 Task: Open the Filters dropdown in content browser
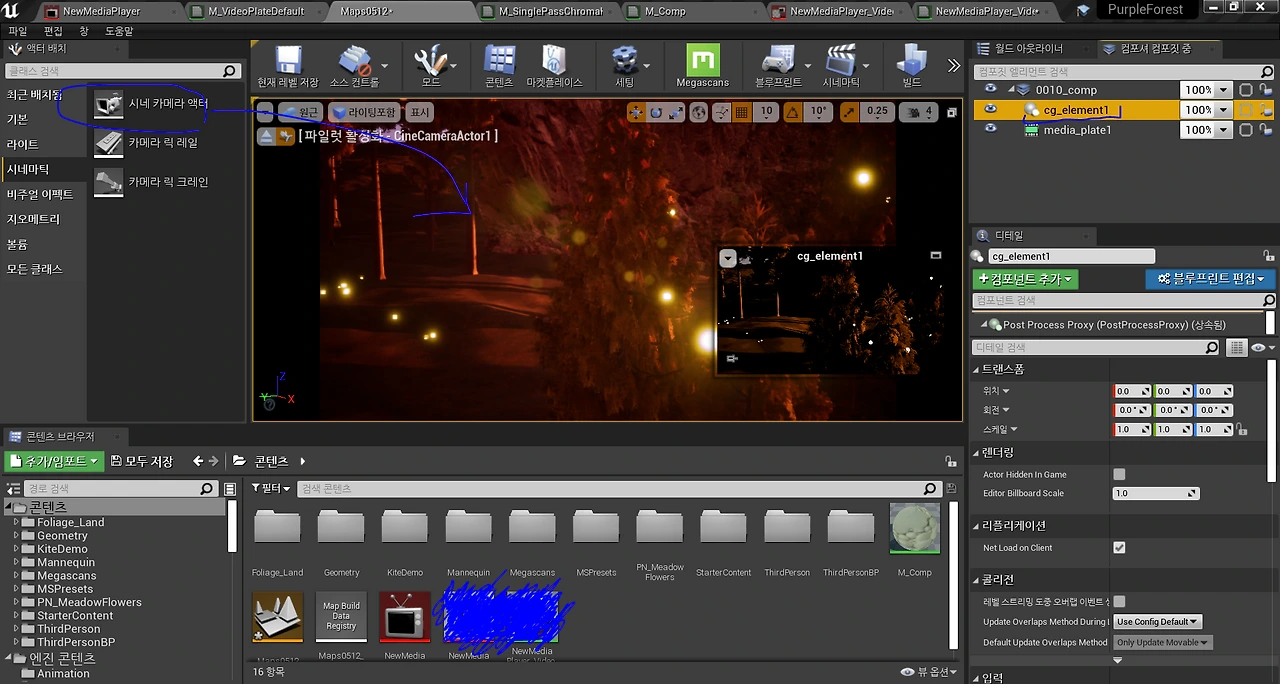[x=270, y=488]
